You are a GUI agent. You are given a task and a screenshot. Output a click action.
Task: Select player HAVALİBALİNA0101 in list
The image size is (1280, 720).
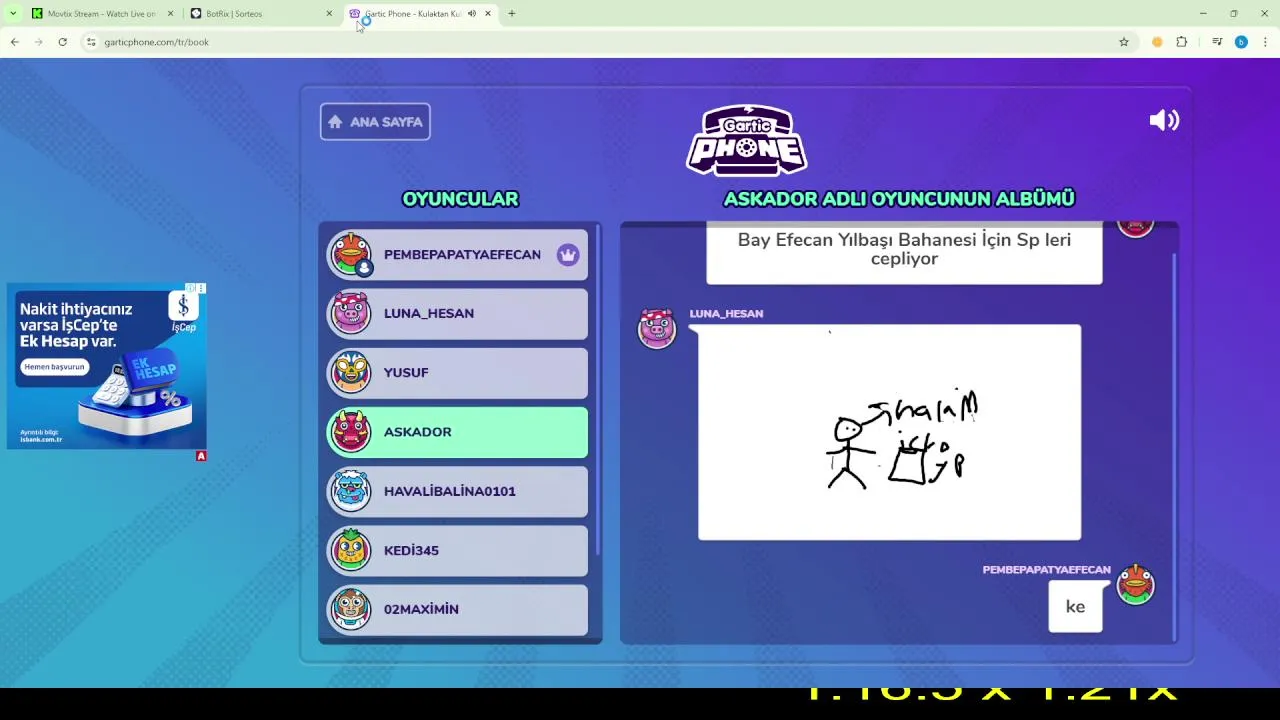point(458,491)
